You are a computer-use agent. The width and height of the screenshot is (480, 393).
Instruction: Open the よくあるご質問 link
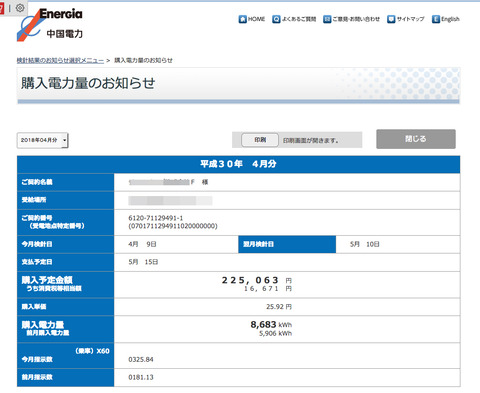299,19
